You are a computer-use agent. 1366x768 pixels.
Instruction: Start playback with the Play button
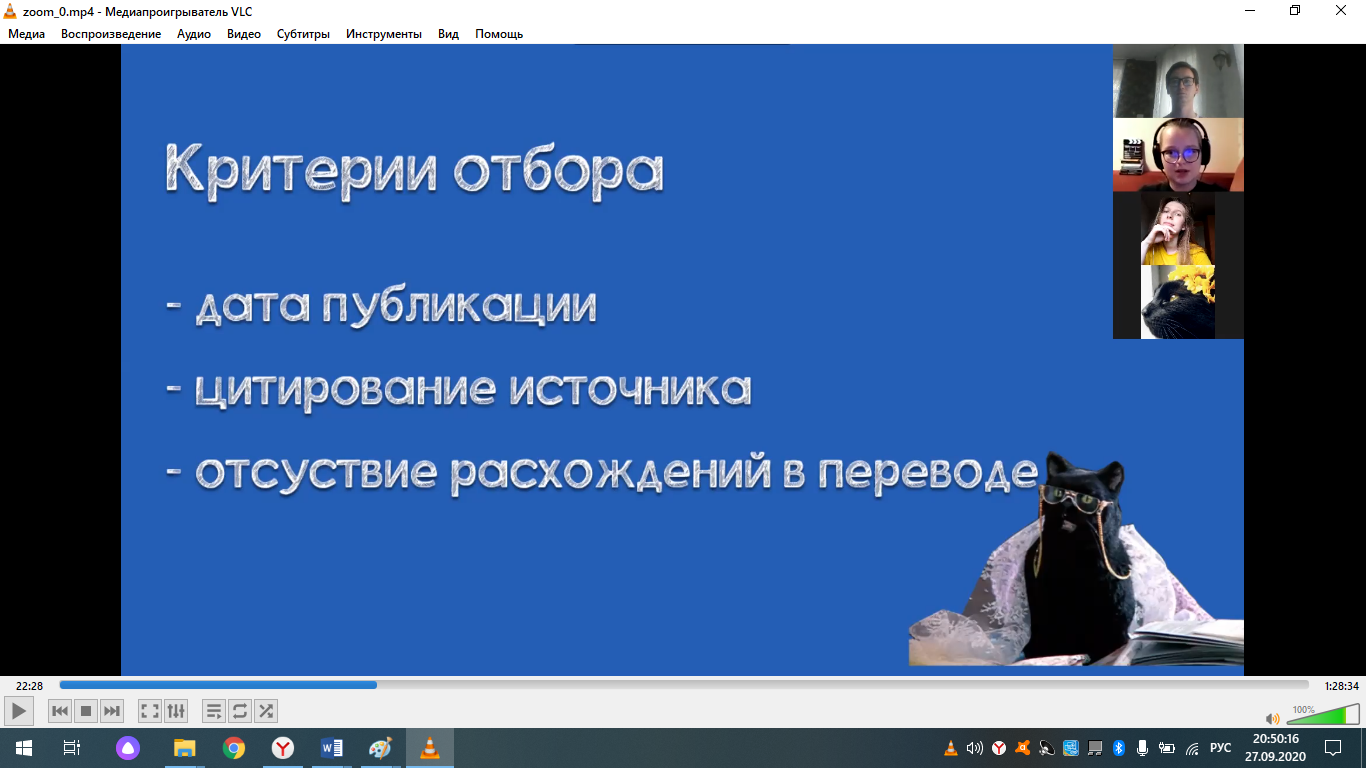pyautogui.click(x=19, y=711)
